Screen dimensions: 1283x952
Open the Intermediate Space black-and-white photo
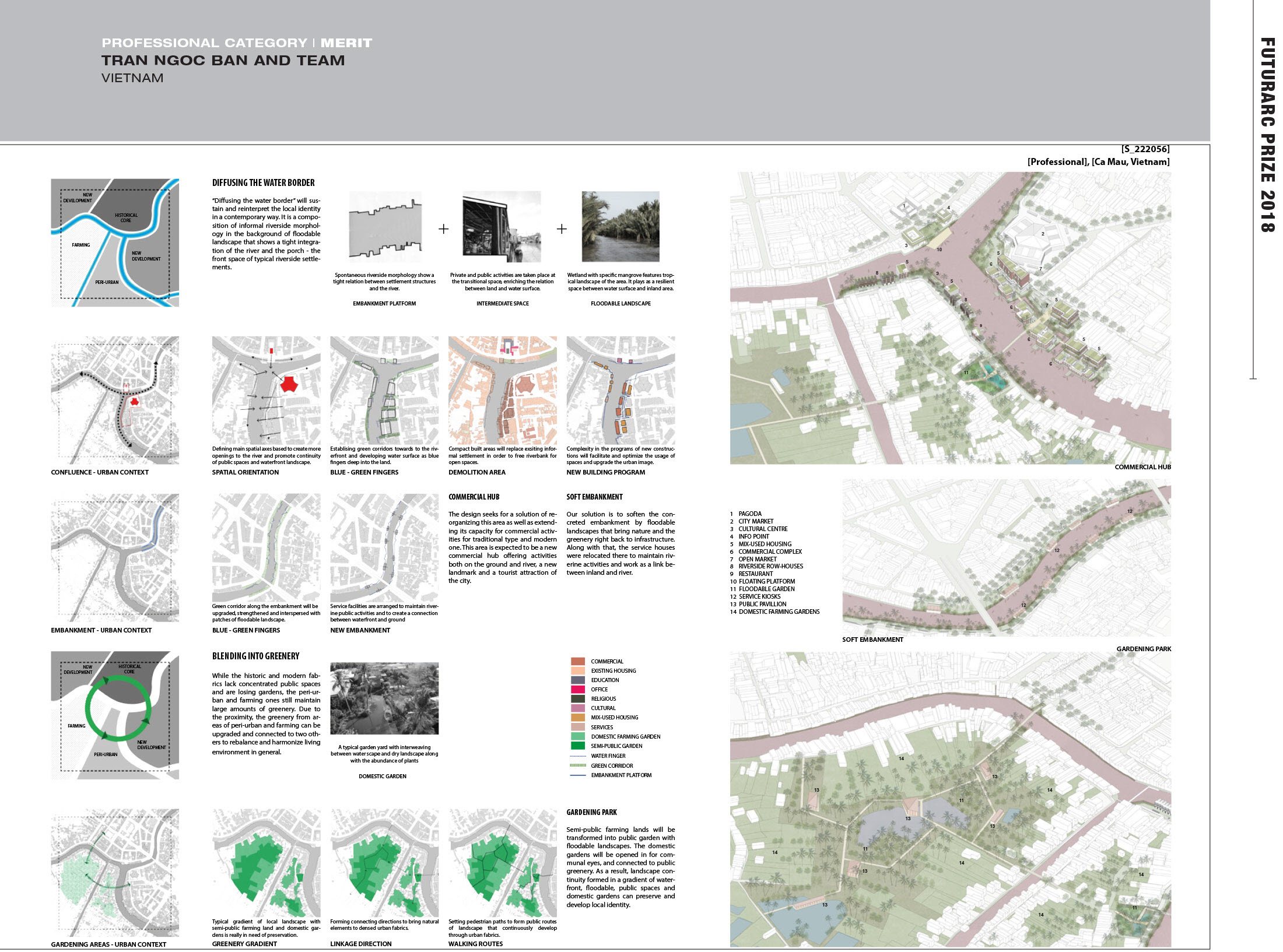point(502,227)
